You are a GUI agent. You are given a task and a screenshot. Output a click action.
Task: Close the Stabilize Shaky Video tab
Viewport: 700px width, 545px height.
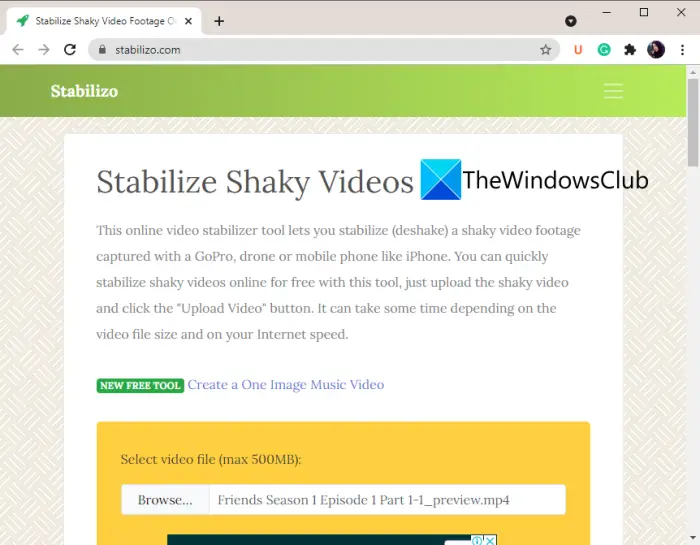tap(188, 21)
